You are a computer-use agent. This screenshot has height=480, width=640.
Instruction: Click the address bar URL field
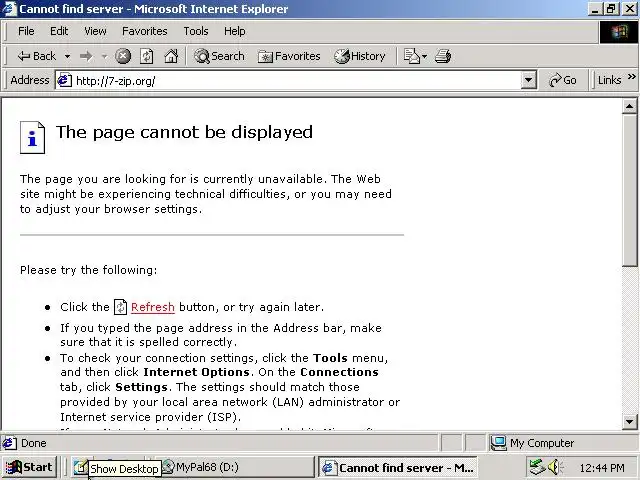296,80
